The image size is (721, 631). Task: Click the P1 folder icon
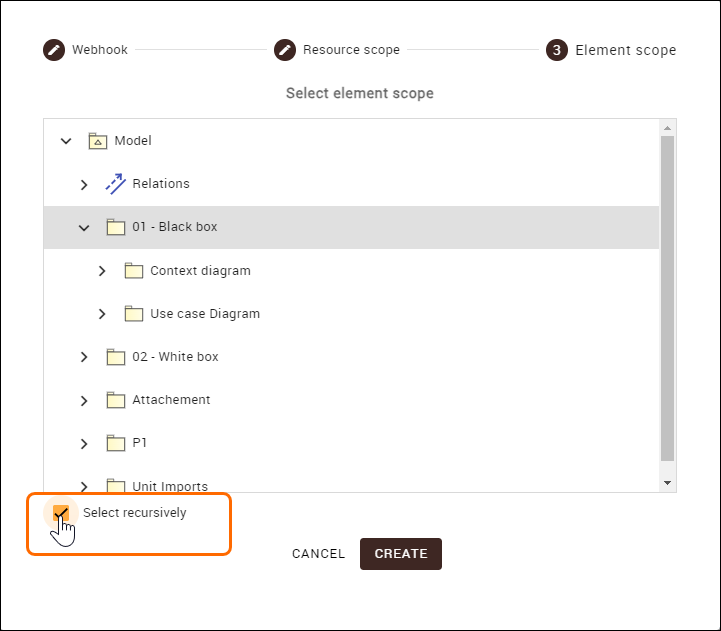point(115,443)
